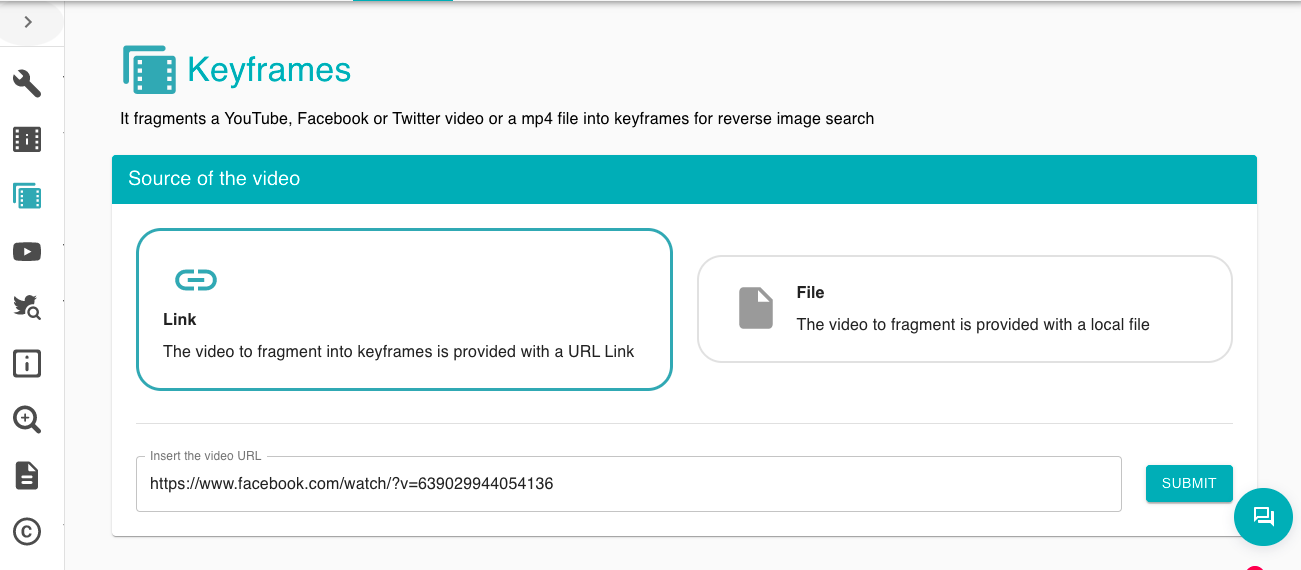Open the Forensic document icon in the sidebar
Screen dimensions: 1301x570
click(x=27, y=476)
